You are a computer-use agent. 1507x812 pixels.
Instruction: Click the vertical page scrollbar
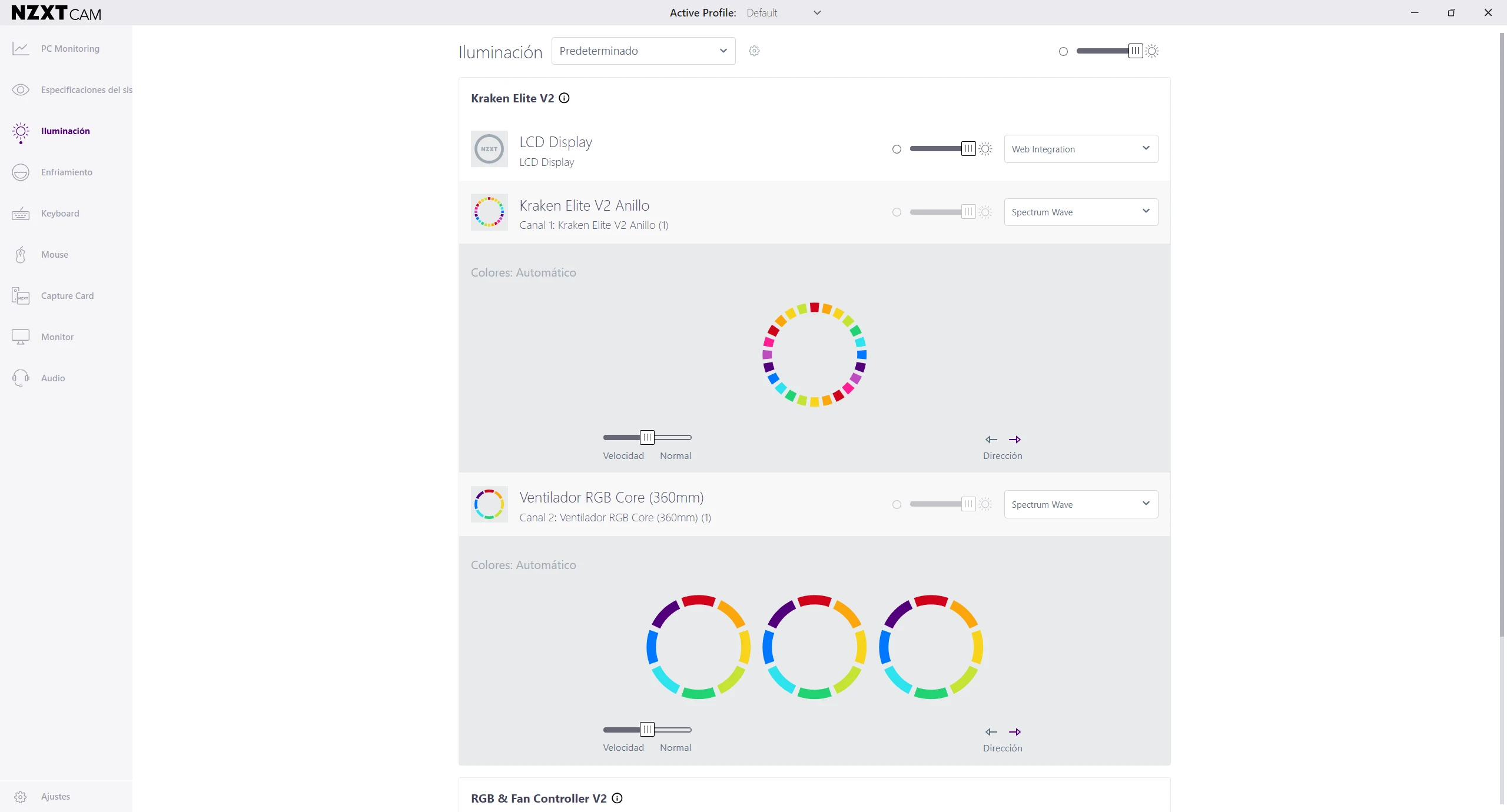click(x=1502, y=334)
